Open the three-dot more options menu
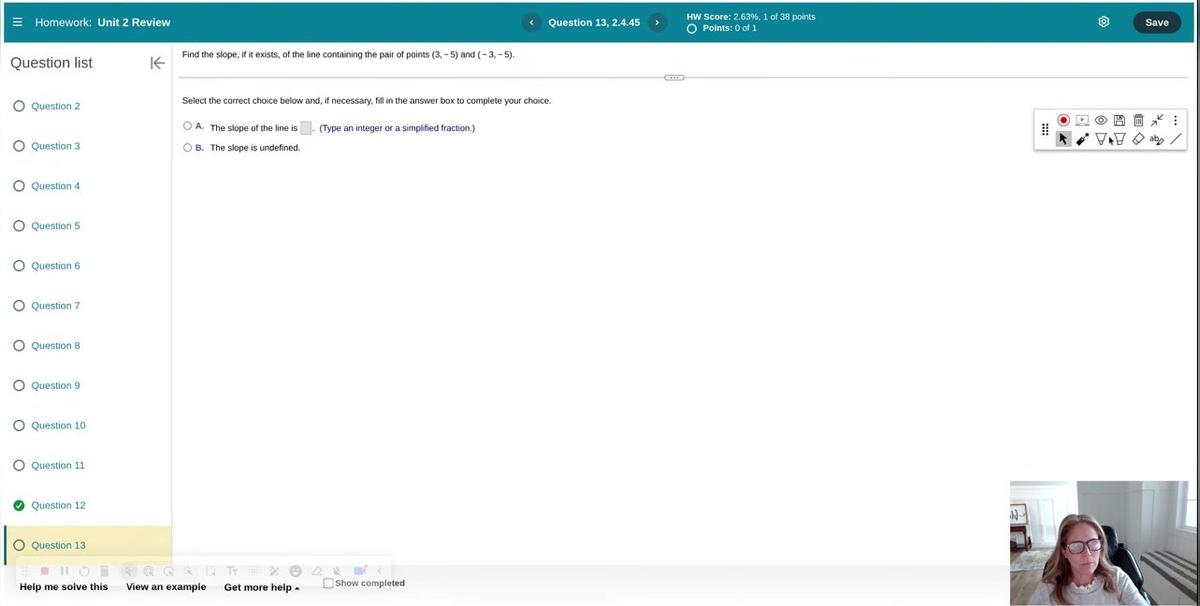The image size is (1200, 606). pyautogui.click(x=1175, y=120)
